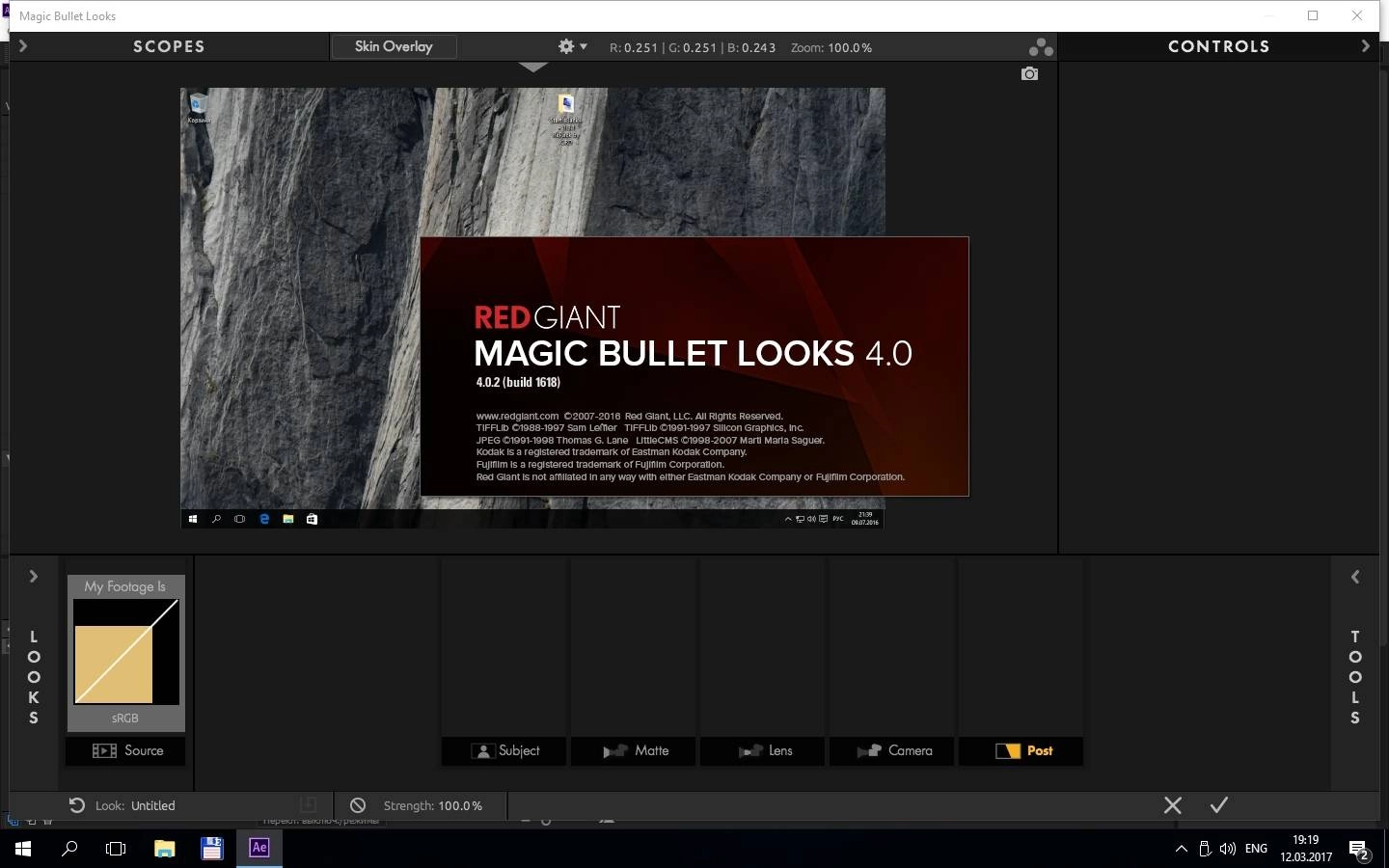Expand the Looks drawer arrow

point(33,576)
